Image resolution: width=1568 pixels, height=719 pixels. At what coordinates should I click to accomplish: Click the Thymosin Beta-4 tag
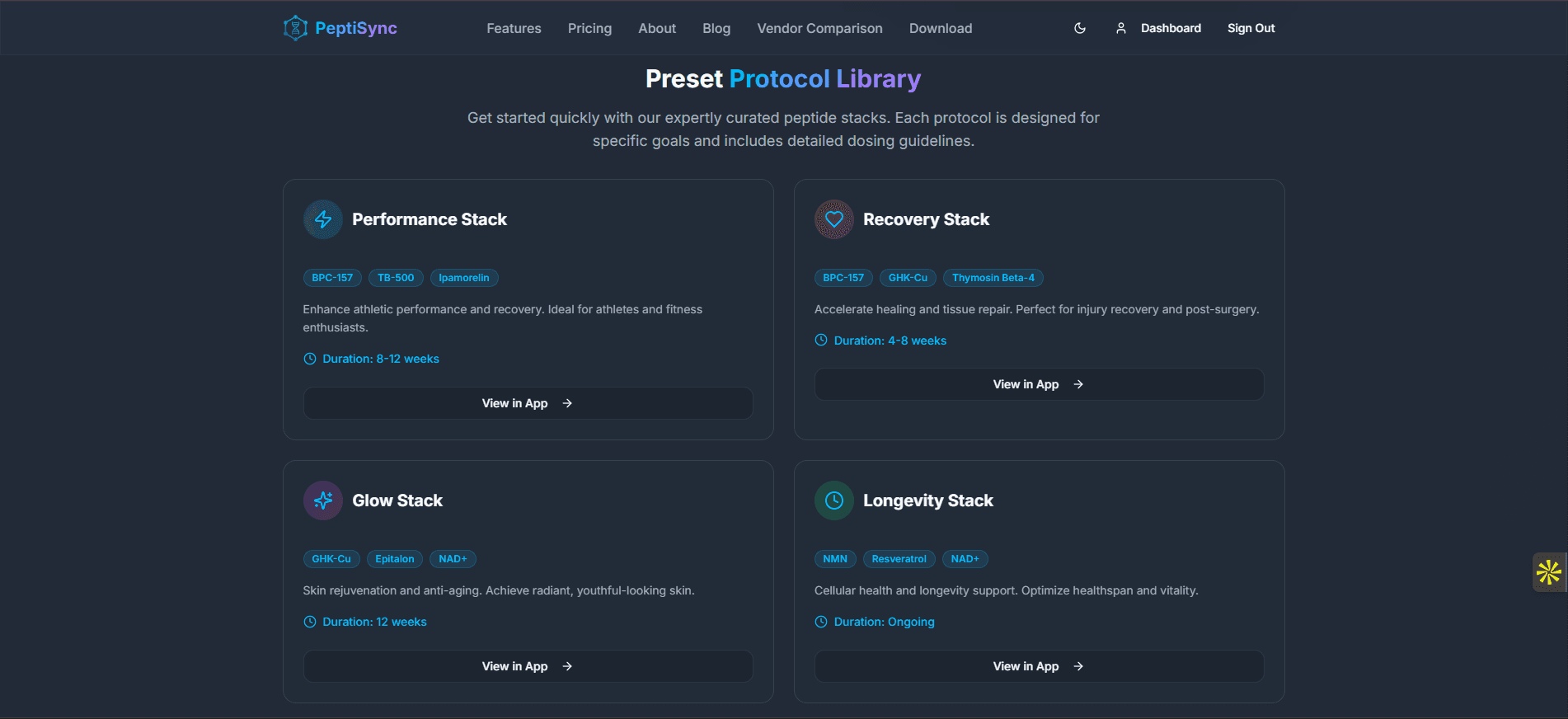(993, 278)
